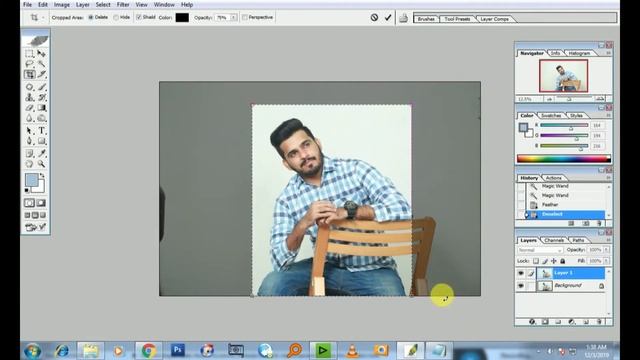Viewport: 640px width, 360px height.
Task: Select the Clone Stamp tool
Action: click(29, 98)
